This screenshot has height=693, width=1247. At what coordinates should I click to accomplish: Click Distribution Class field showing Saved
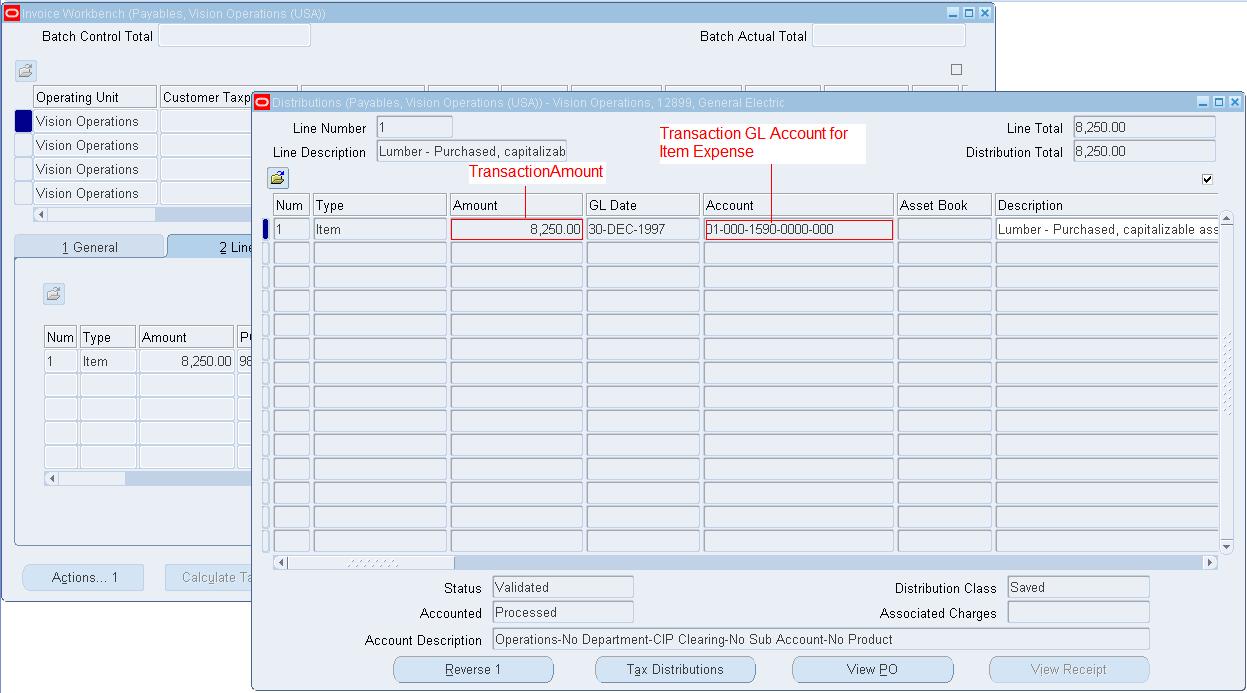click(x=1078, y=587)
